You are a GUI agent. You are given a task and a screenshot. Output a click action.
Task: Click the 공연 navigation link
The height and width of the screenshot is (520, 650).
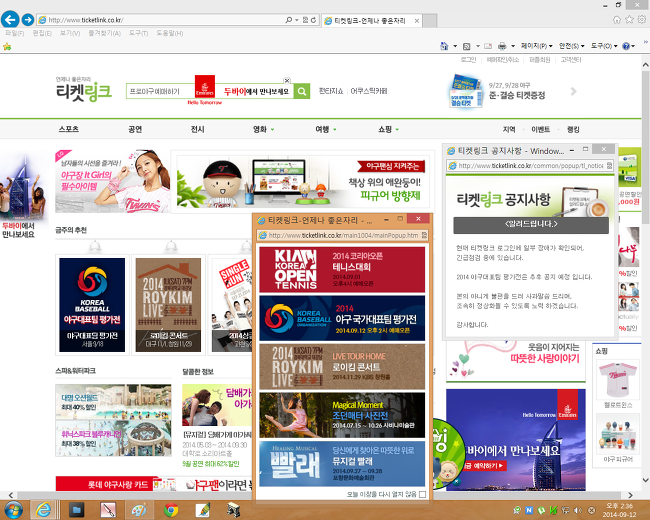135,129
